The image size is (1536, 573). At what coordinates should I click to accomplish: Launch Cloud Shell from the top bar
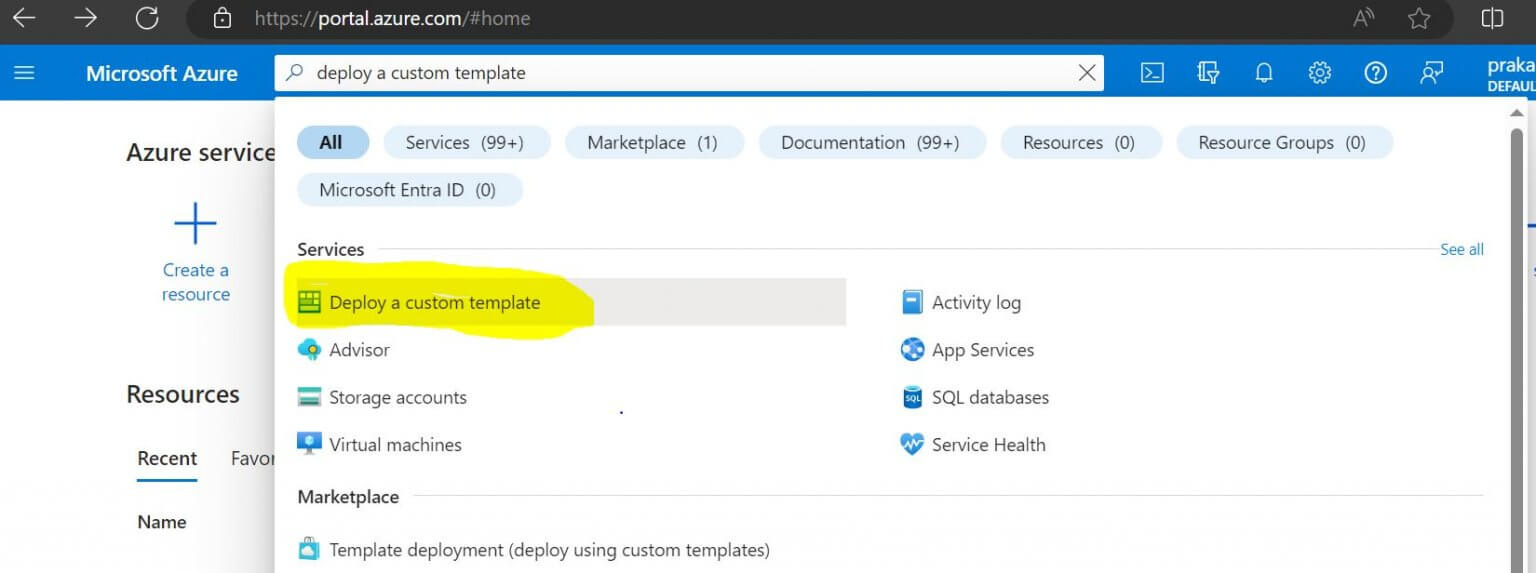[x=1152, y=73]
